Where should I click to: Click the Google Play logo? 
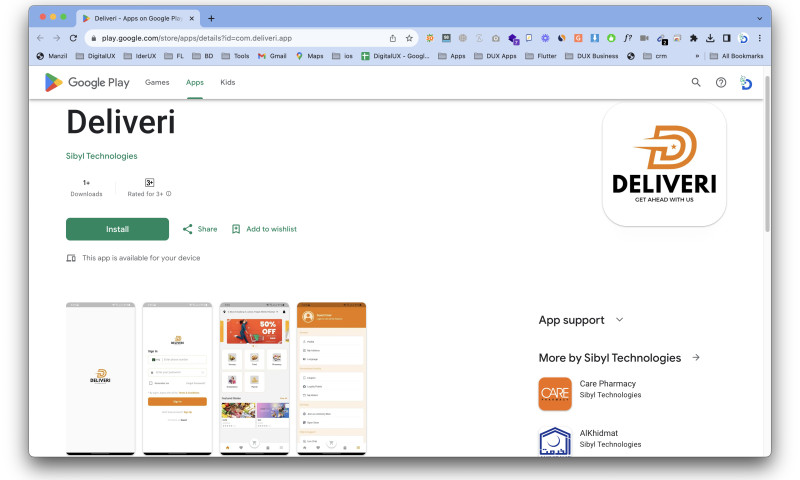click(87, 83)
